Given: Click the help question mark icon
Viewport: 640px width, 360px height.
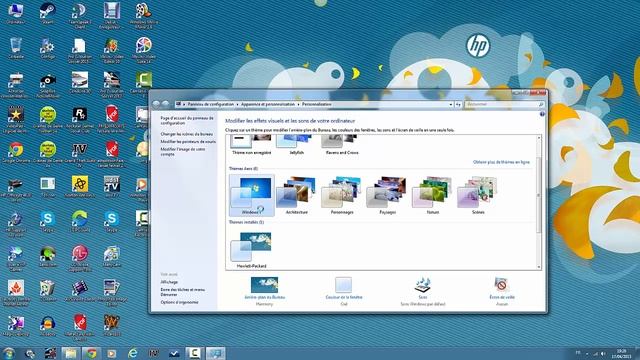Looking at the screenshot, I should (542, 114).
